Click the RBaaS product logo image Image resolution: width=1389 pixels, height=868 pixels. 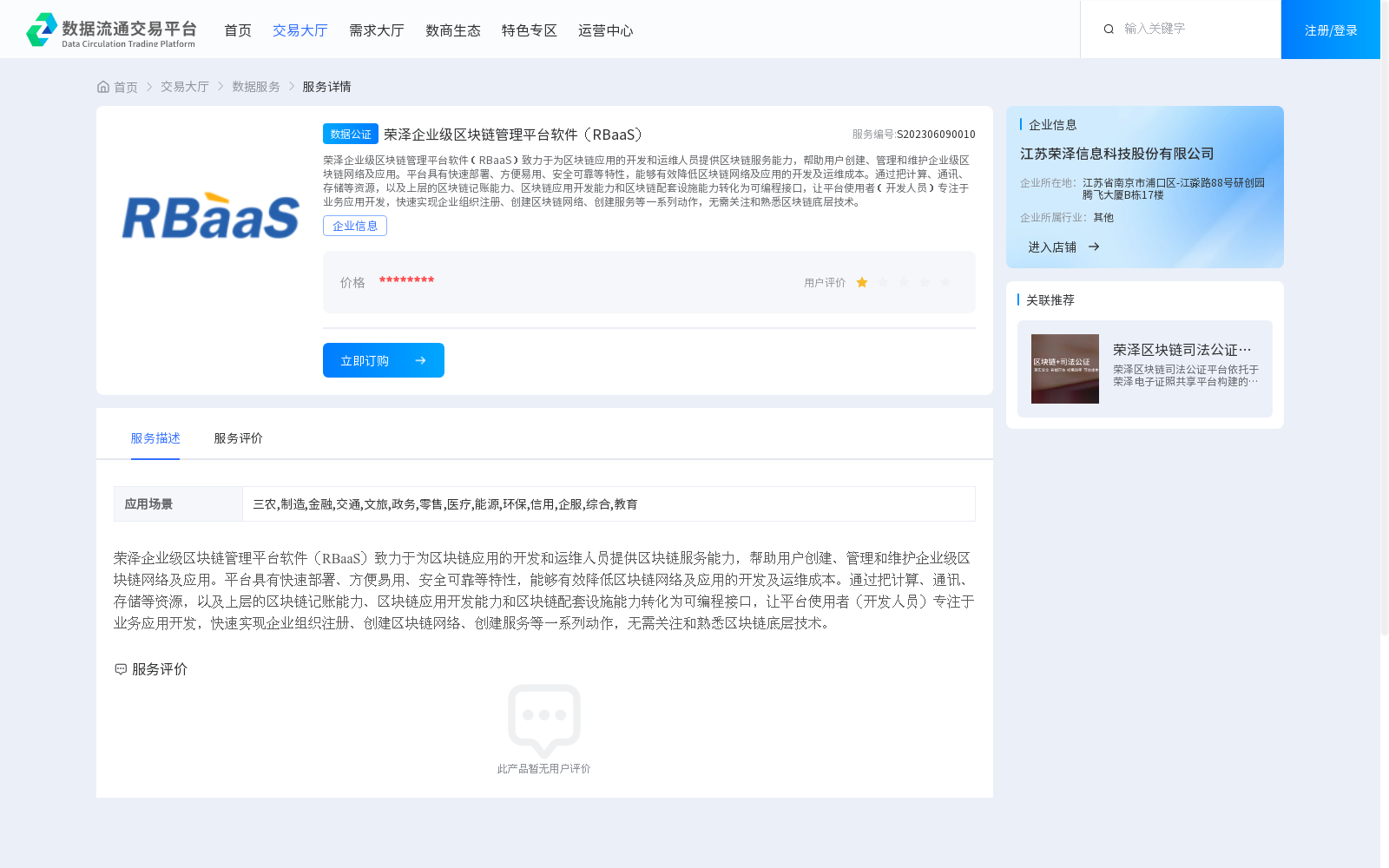(x=211, y=216)
